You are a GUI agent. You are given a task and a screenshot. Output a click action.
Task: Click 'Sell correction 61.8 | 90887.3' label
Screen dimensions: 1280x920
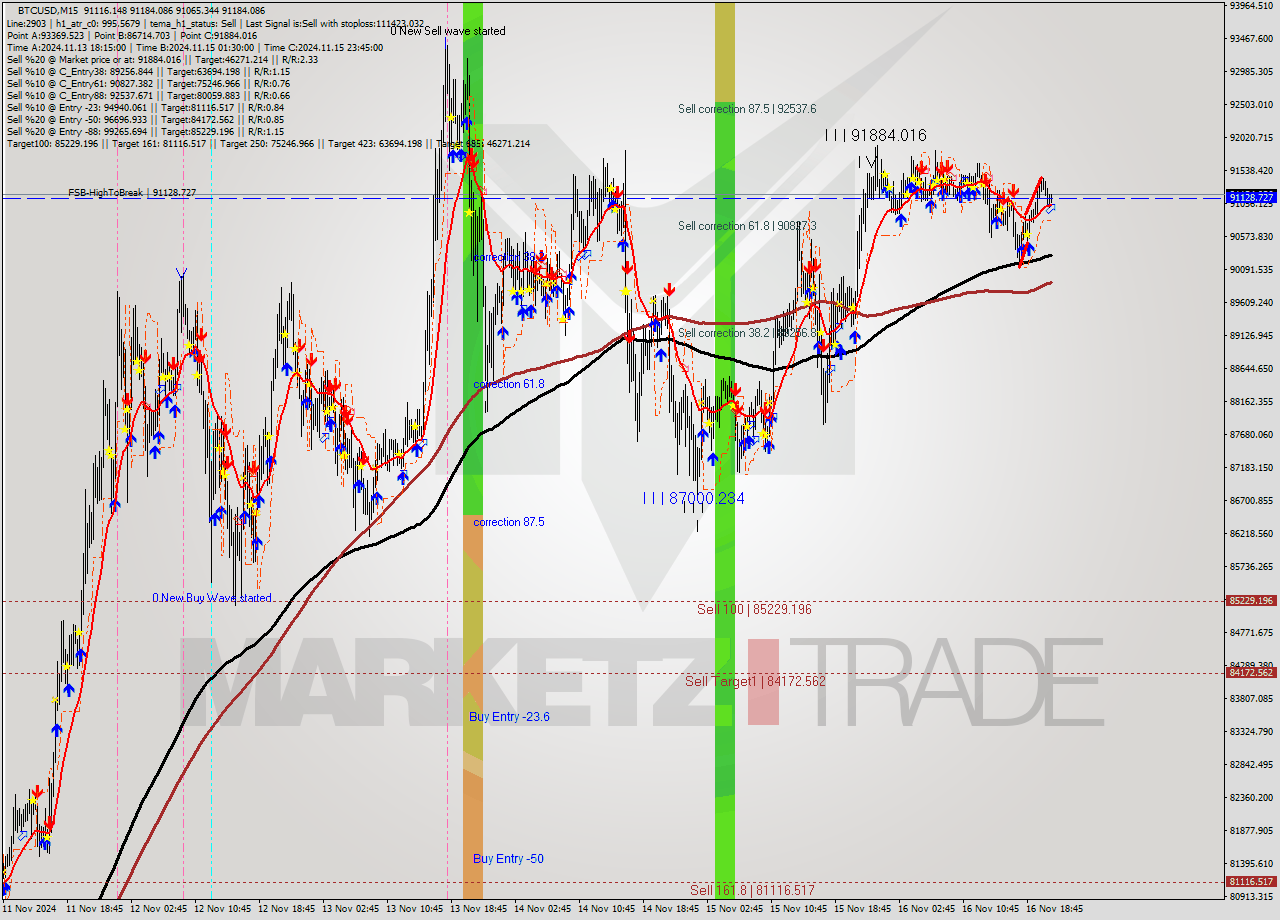point(747,226)
